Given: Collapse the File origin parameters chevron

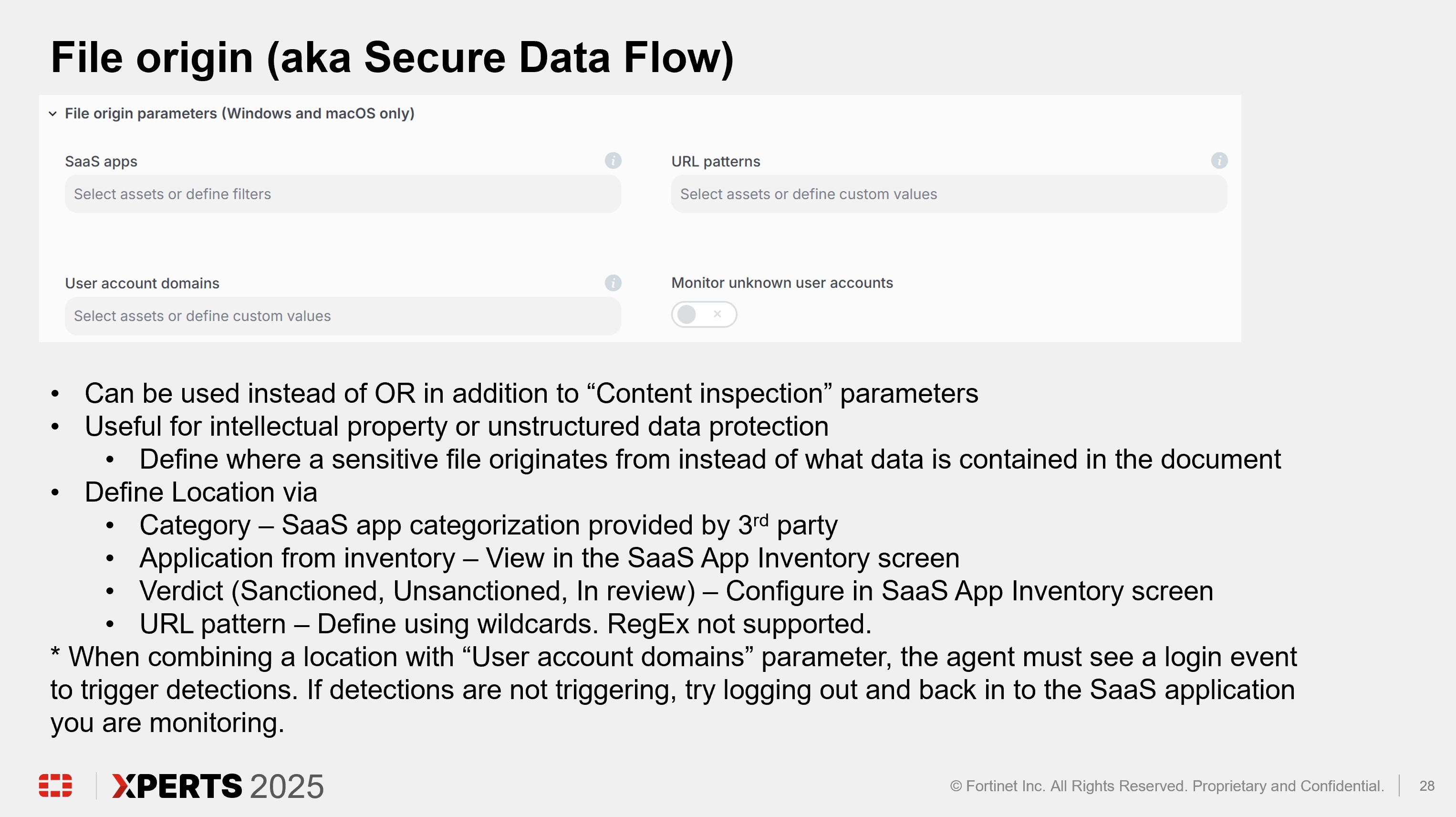Looking at the screenshot, I should click(52, 114).
